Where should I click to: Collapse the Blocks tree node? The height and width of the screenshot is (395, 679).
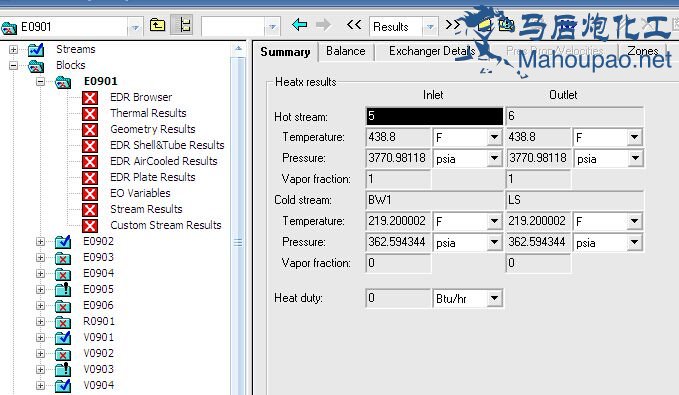pyautogui.click(x=13, y=65)
